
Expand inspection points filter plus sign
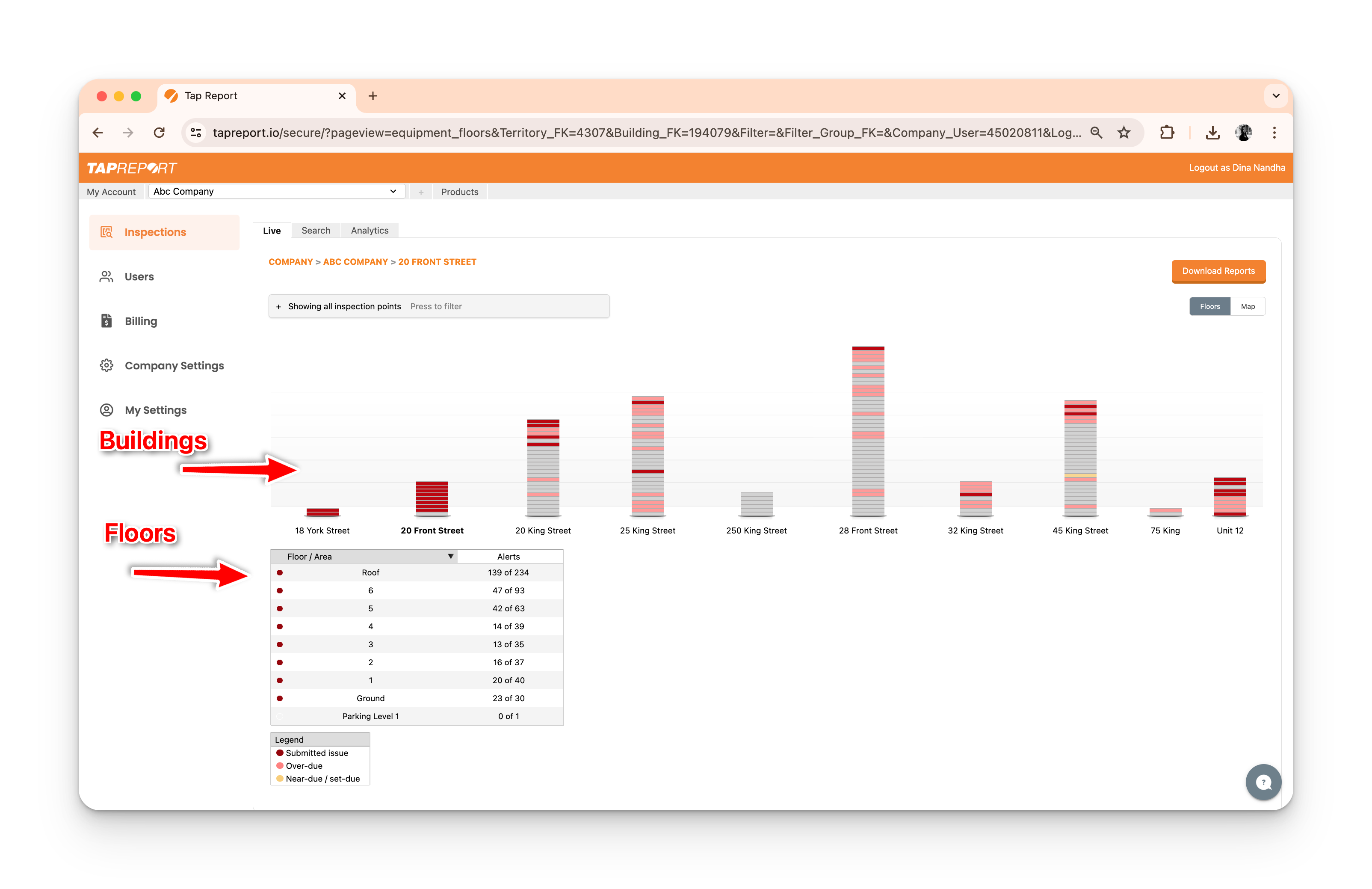tap(278, 307)
